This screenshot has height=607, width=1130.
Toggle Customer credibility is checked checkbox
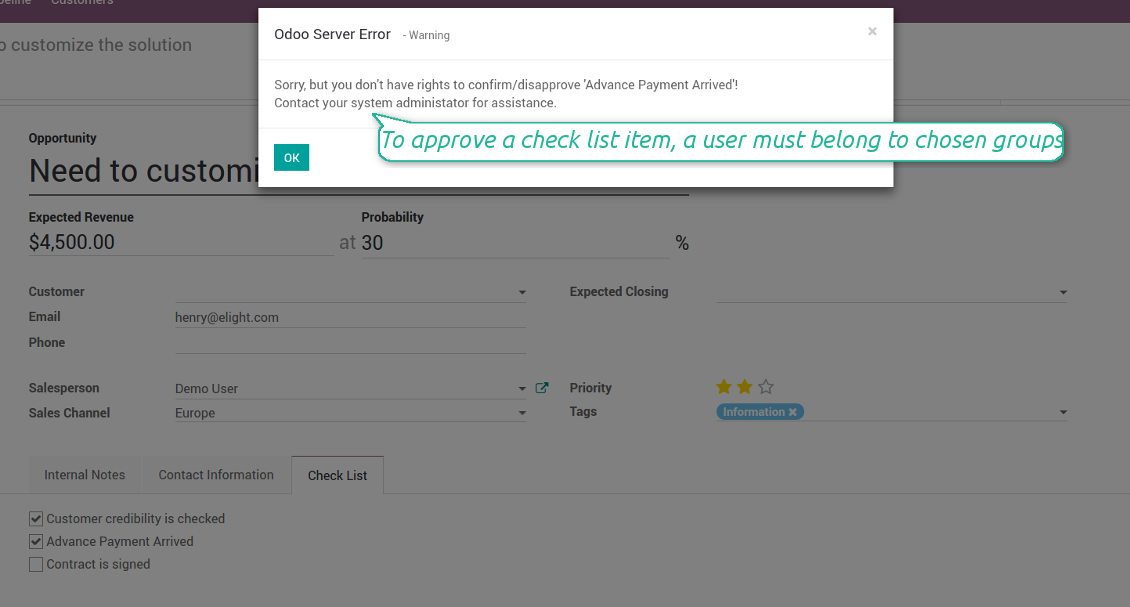tap(36, 519)
